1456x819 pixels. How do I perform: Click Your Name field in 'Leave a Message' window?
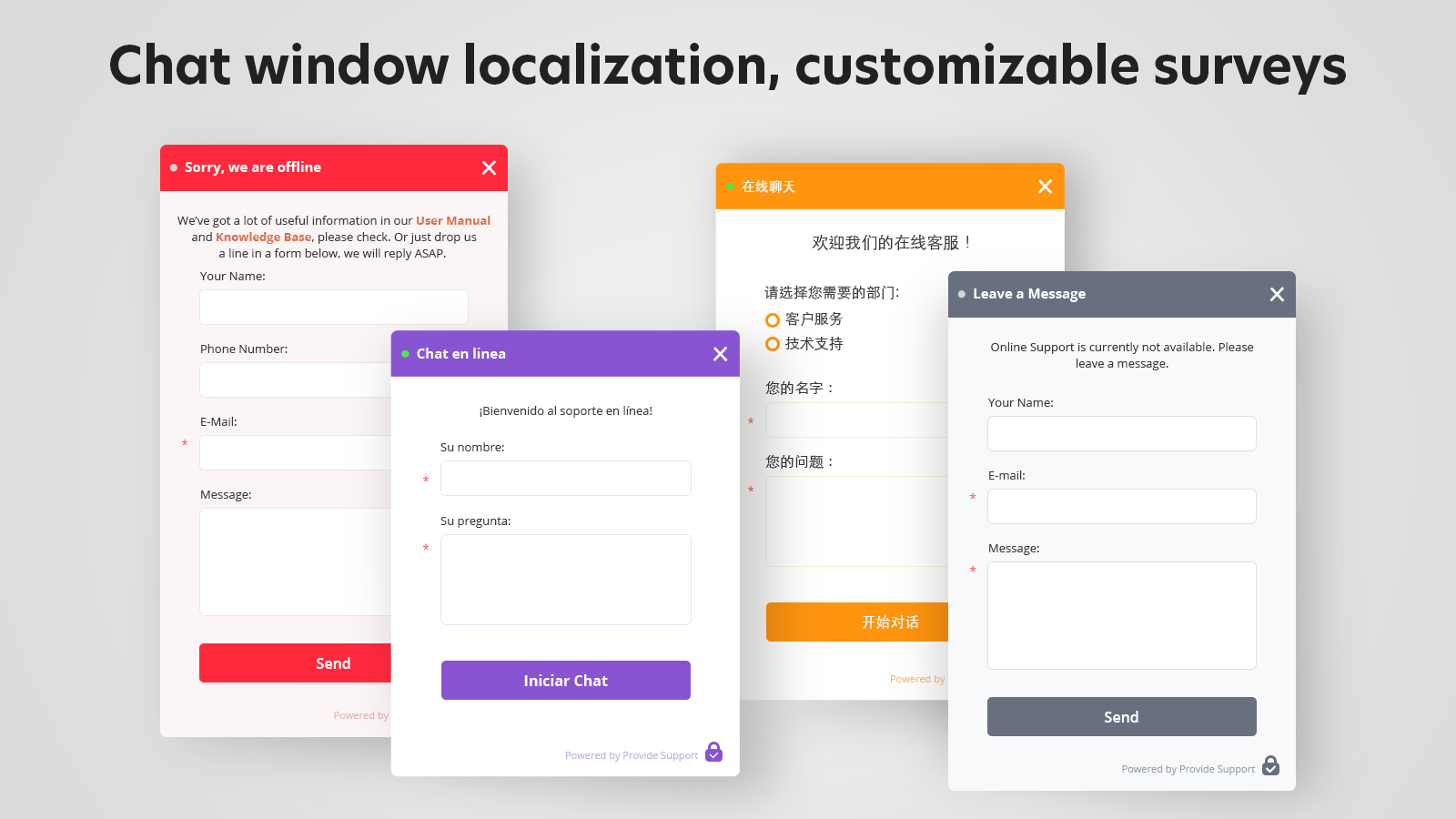pyautogui.click(x=1122, y=433)
